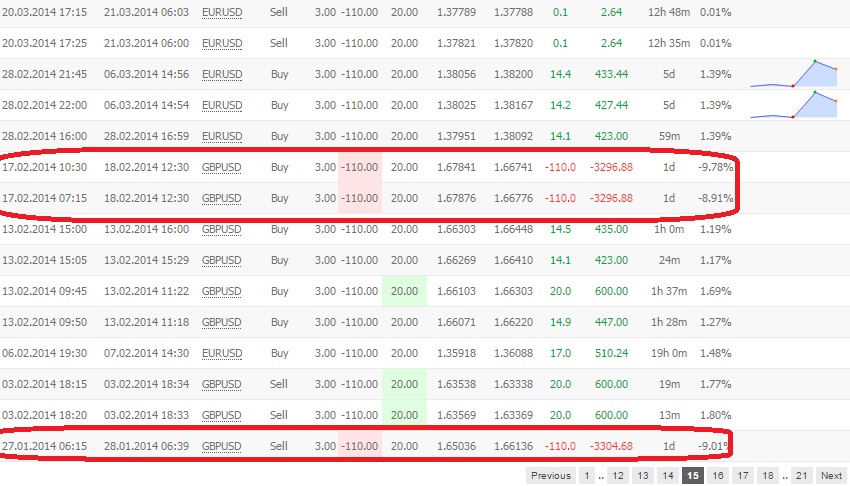This screenshot has width=850, height=486.
Task: Go to the Next page
Action: pyautogui.click(x=831, y=475)
